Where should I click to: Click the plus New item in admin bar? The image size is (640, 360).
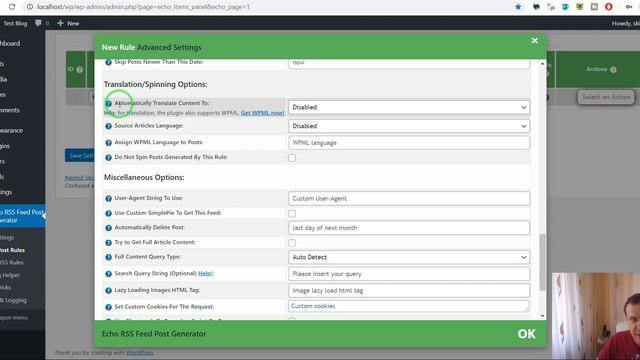click(68, 23)
